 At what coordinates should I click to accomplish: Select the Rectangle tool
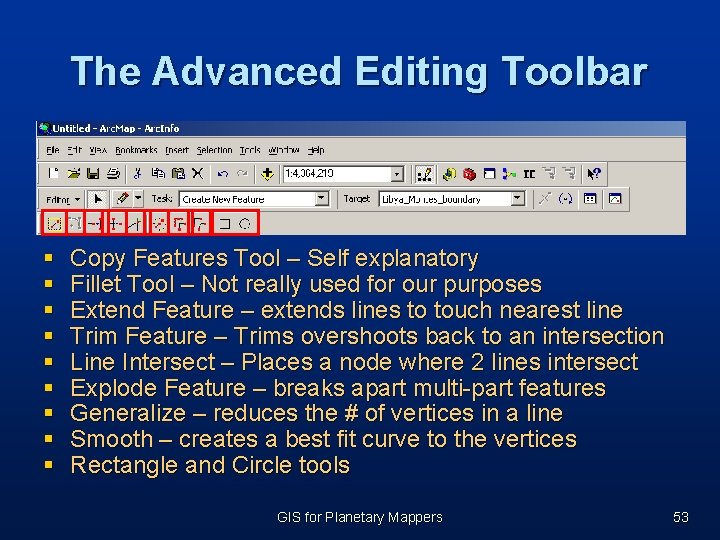pos(224,224)
